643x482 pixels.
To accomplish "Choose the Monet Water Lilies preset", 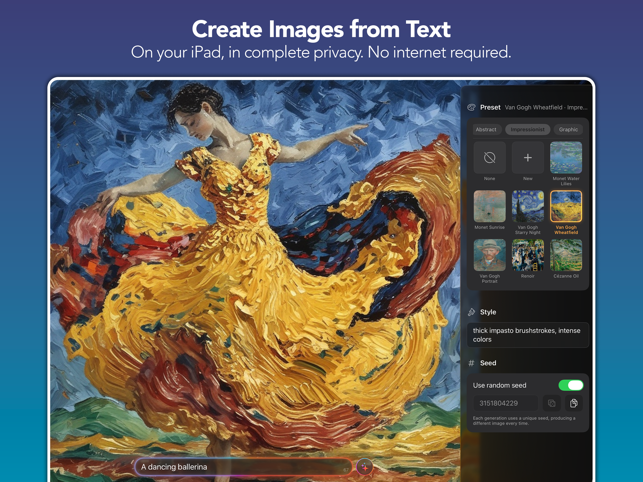I will (566, 158).
